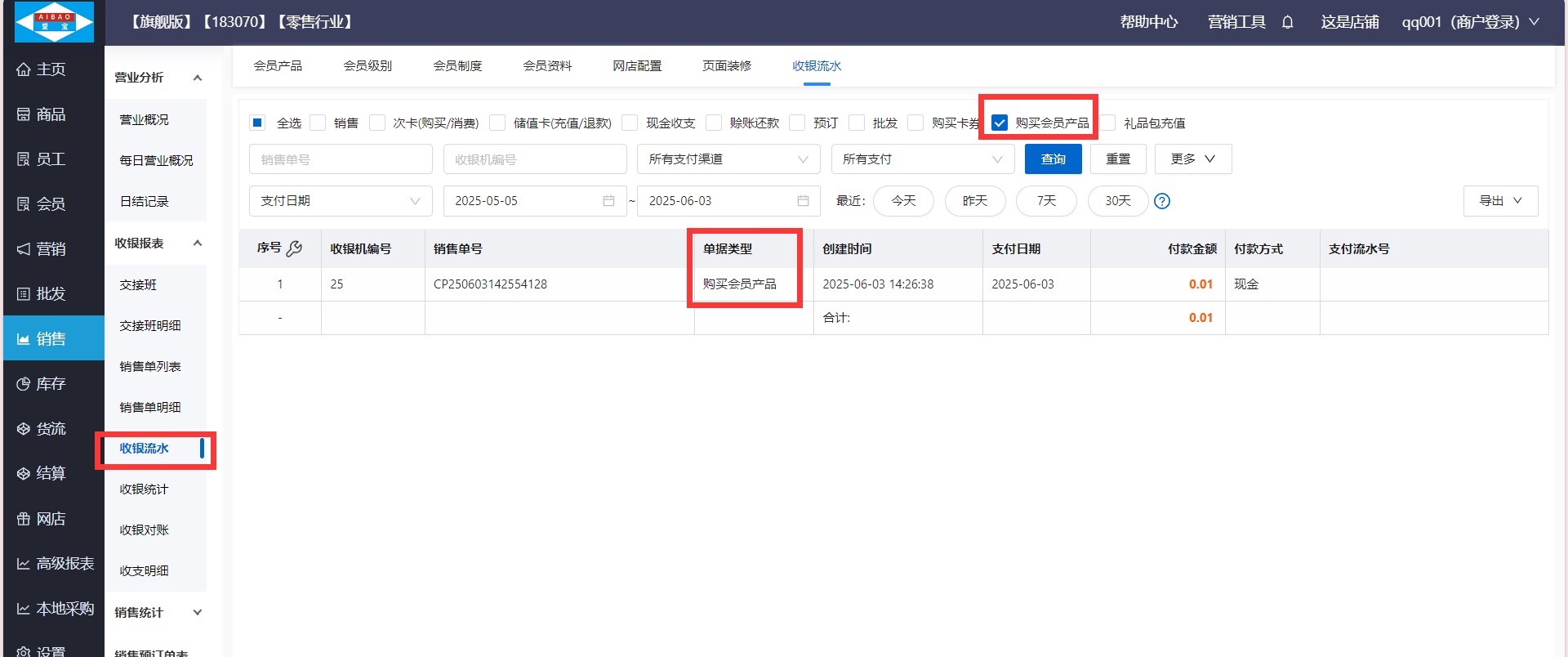Click the blue help question mark icon
This screenshot has height=657, width=1568.
point(1162,201)
